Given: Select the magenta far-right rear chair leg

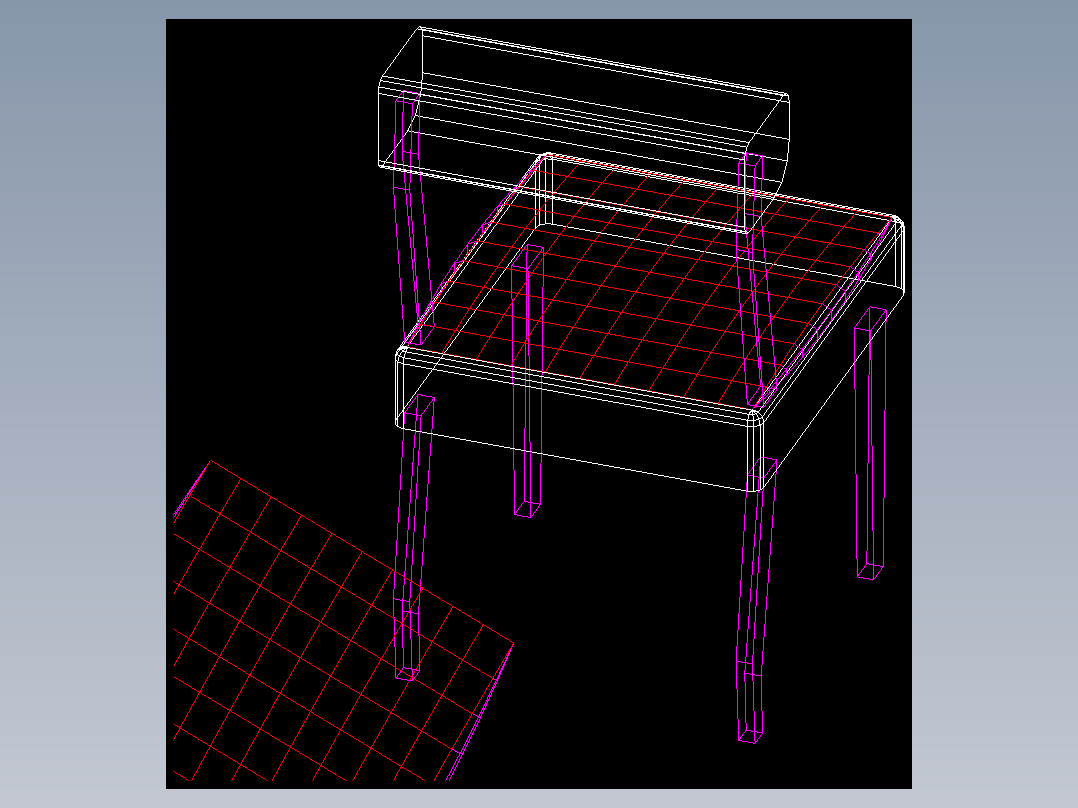Looking at the screenshot, I should [x=870, y=444].
